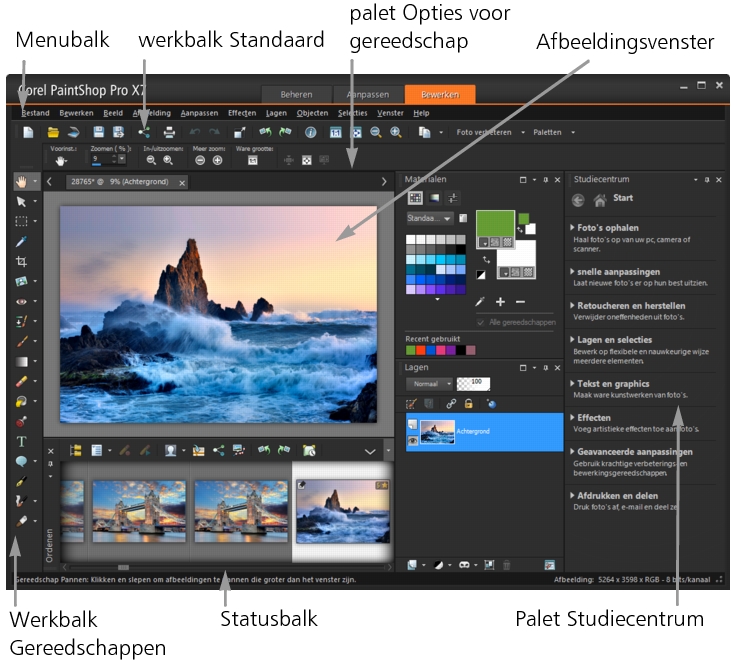This screenshot has width=731, height=668.
Task: Click the layer opacity 100 field
Action: (x=473, y=384)
